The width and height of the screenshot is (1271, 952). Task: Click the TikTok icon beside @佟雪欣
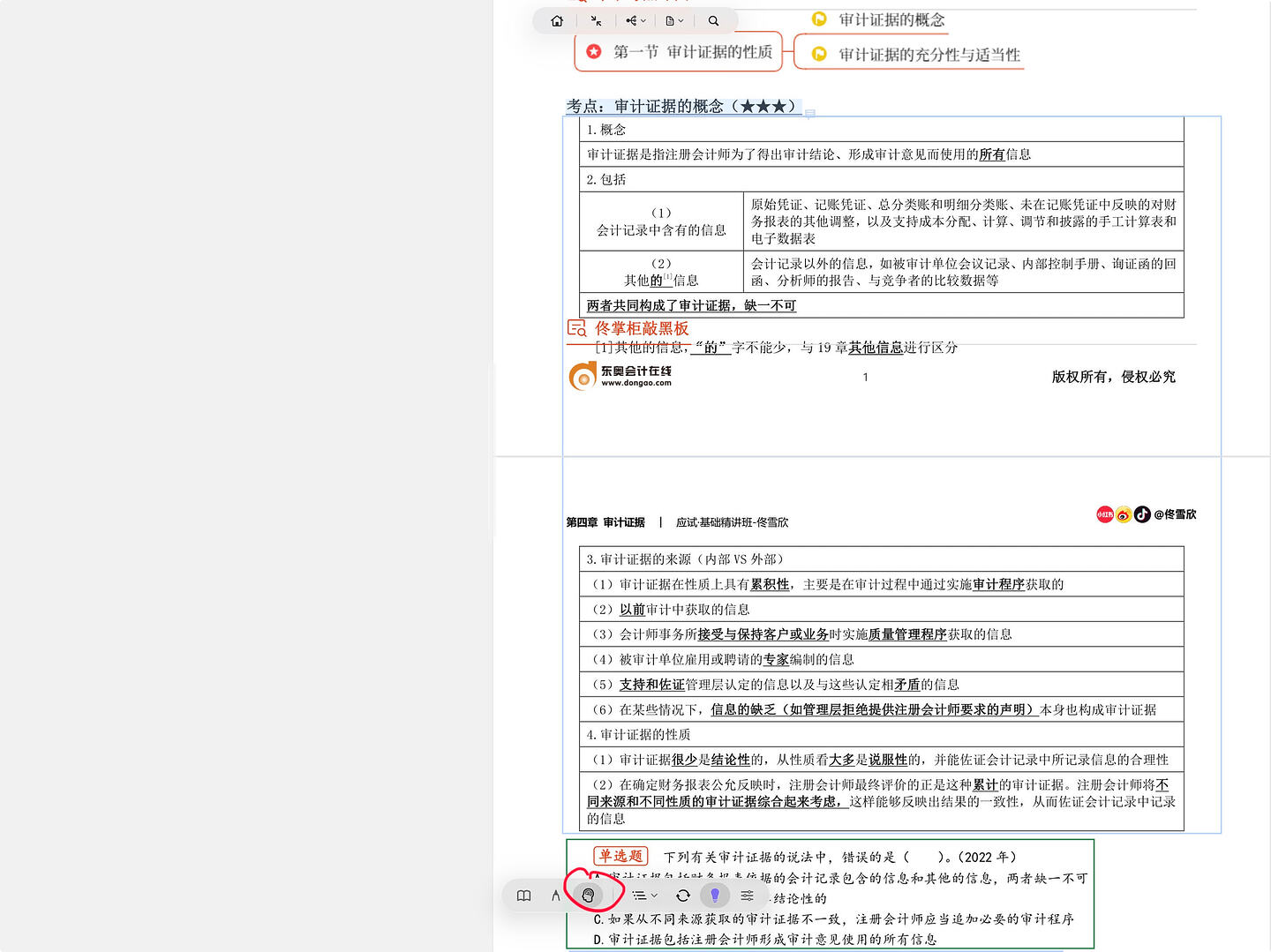(1142, 514)
